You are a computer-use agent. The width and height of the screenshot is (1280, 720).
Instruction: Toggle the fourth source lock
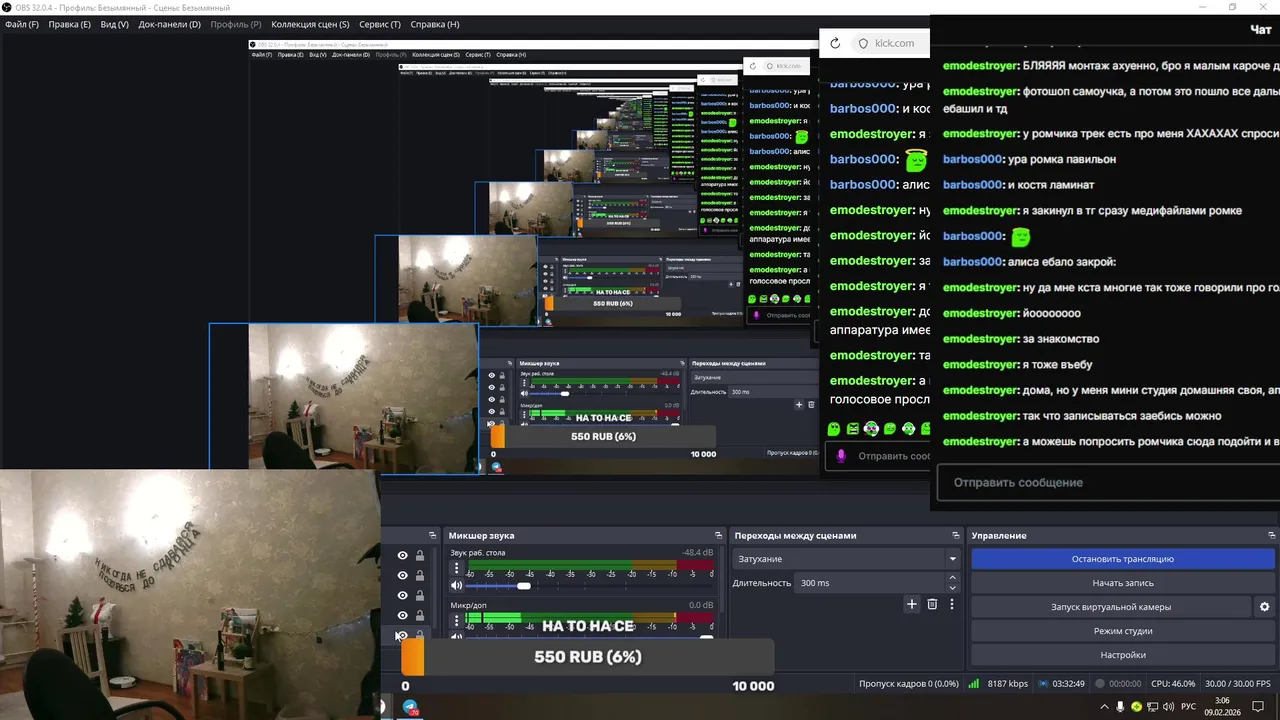tap(420, 616)
